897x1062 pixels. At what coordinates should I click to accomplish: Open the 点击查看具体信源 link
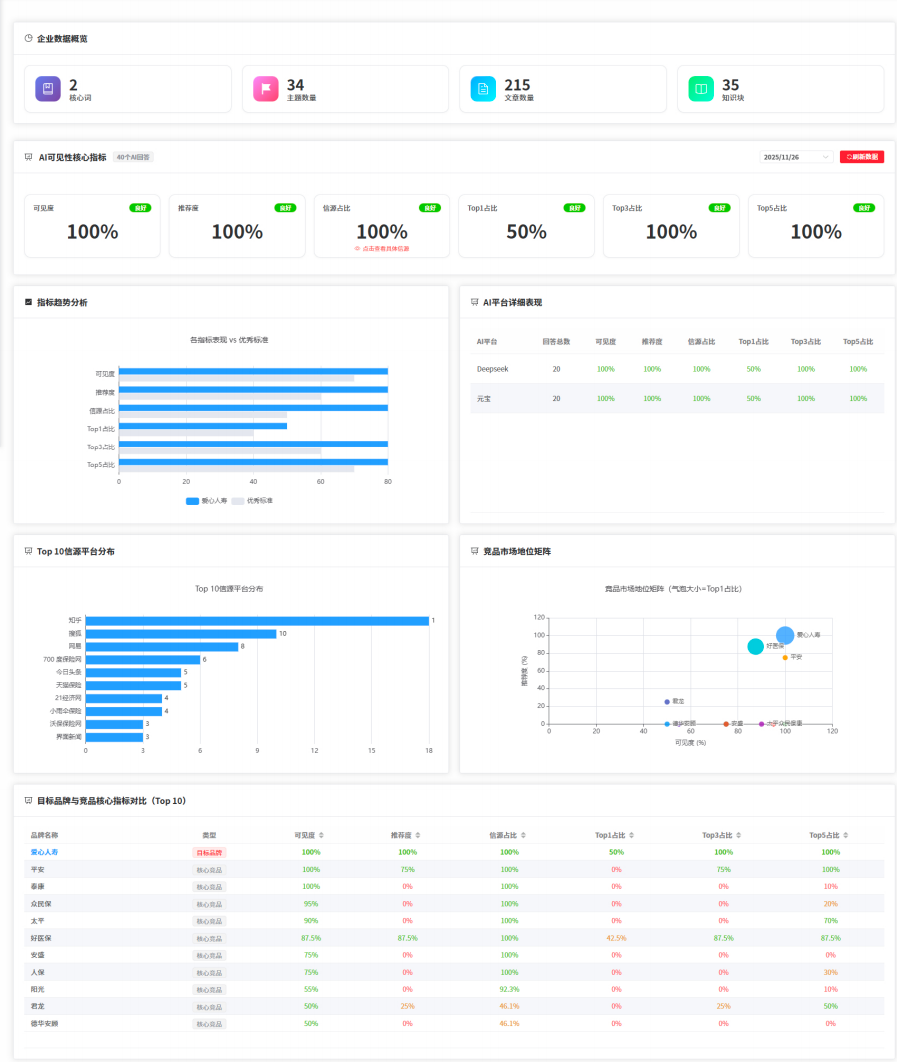click(382, 249)
